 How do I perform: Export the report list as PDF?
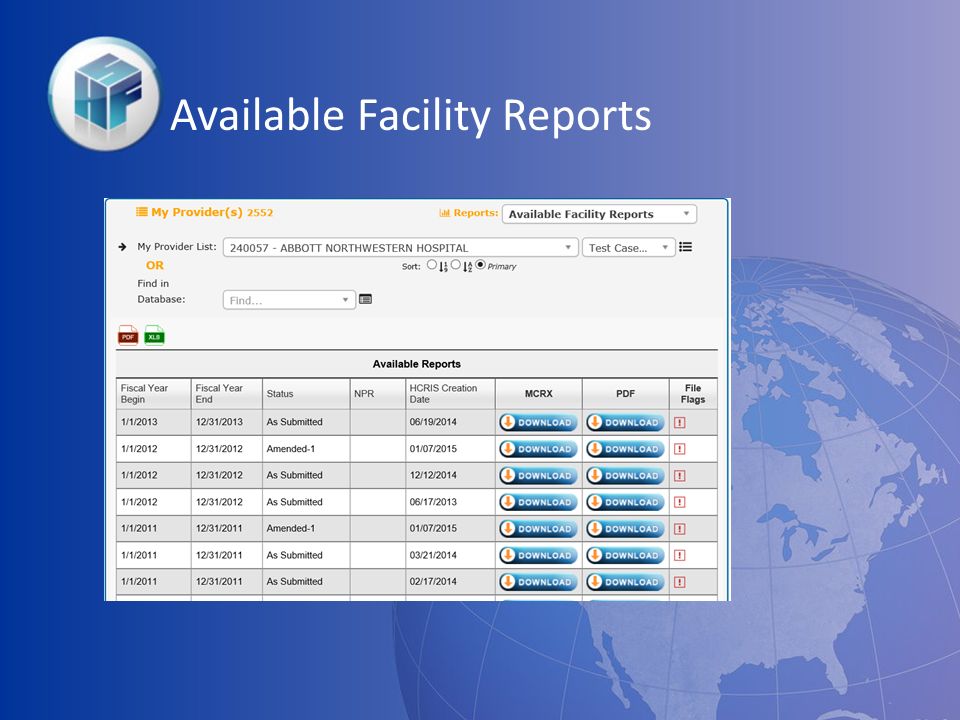(128, 336)
